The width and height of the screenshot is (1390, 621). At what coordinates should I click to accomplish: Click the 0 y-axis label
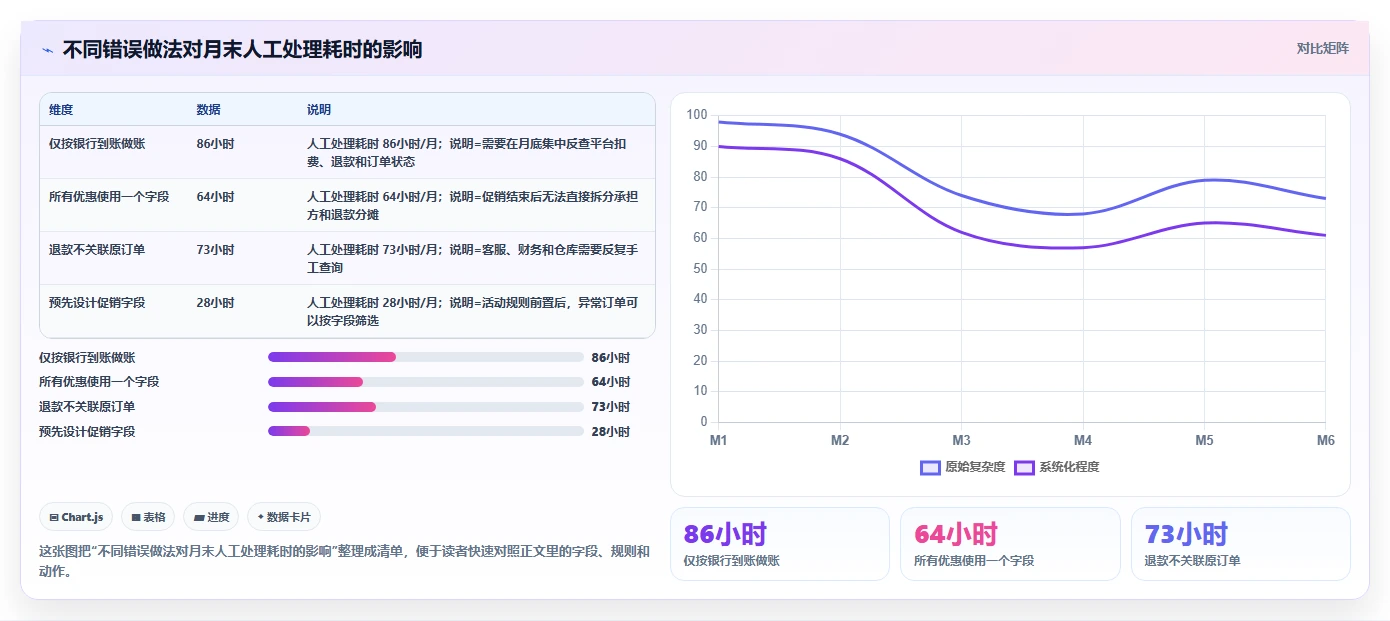click(x=704, y=421)
